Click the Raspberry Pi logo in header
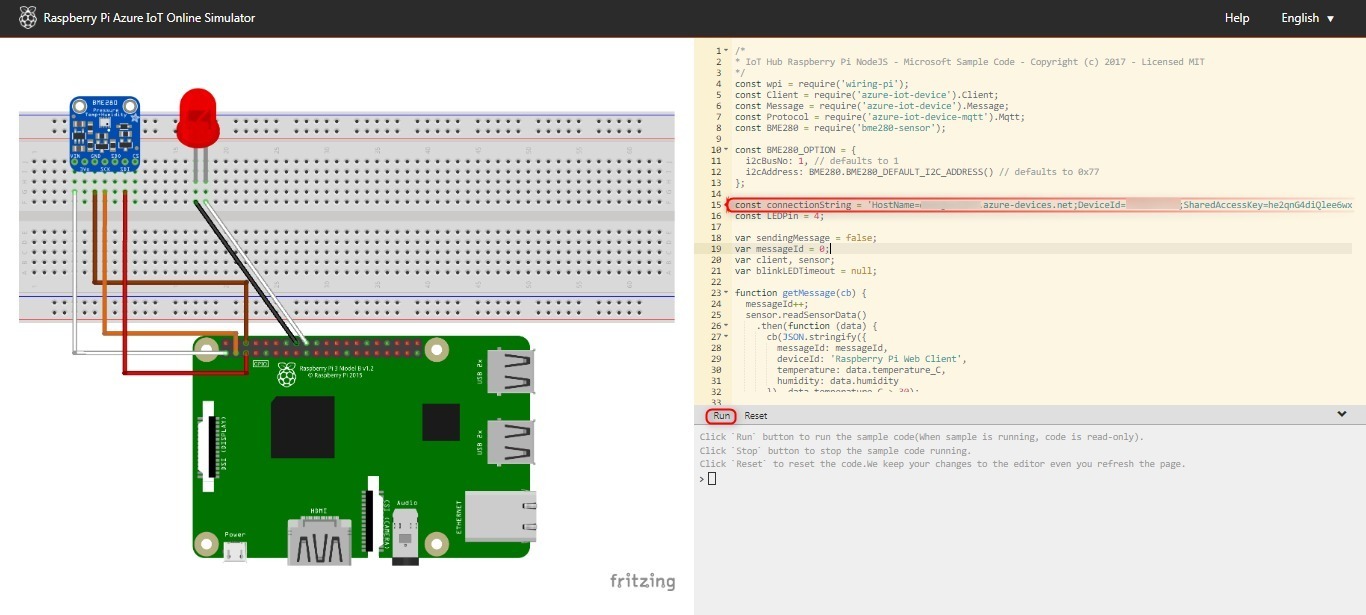The image size is (1366, 615). [27, 18]
